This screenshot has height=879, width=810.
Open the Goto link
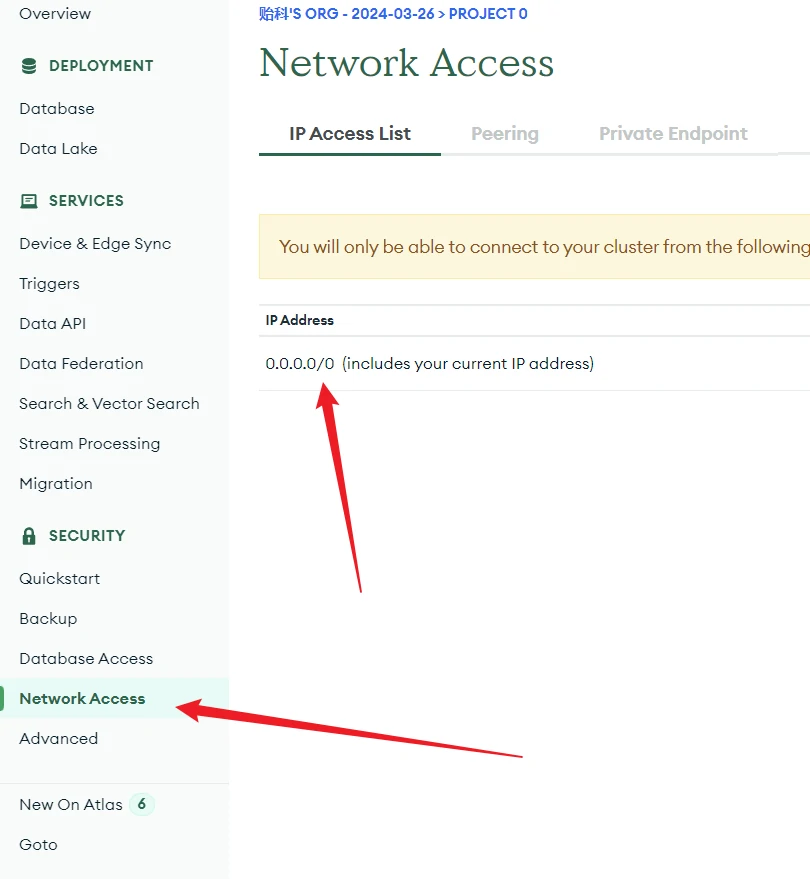click(38, 845)
